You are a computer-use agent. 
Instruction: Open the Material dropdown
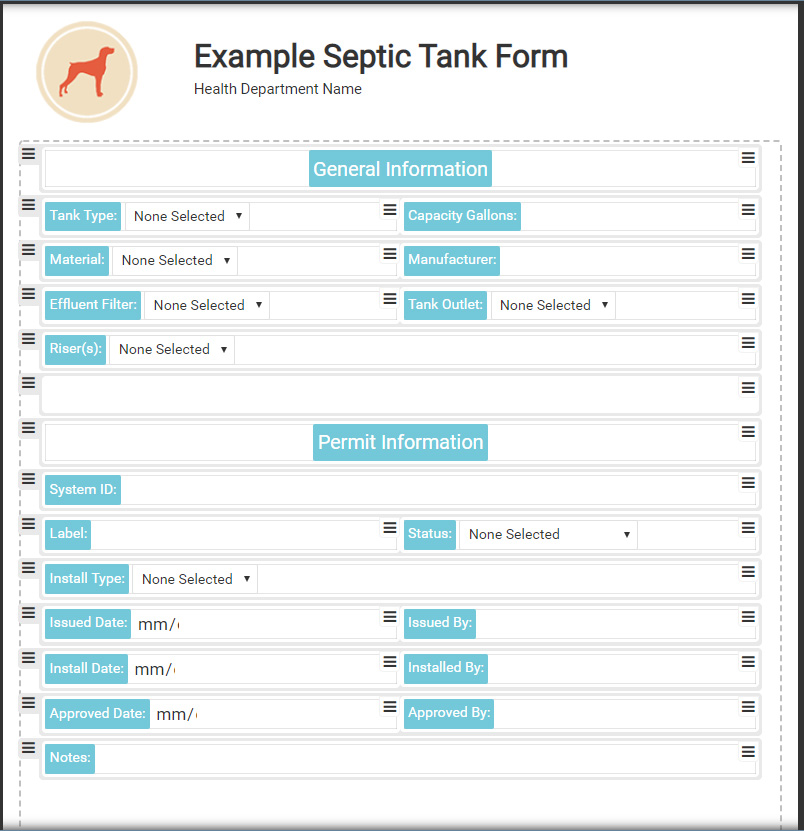coord(175,260)
